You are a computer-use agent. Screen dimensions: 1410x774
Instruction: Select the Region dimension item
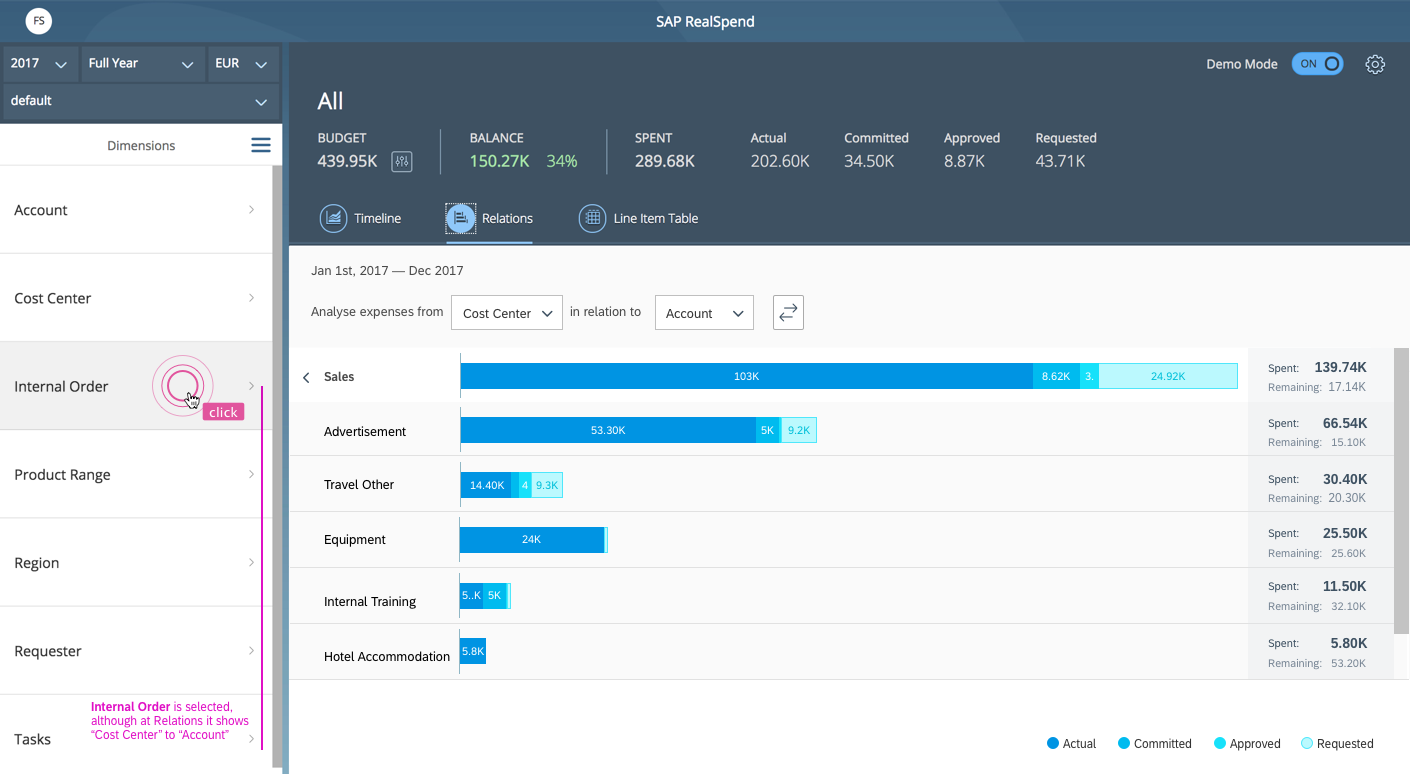pyautogui.click(x=135, y=562)
